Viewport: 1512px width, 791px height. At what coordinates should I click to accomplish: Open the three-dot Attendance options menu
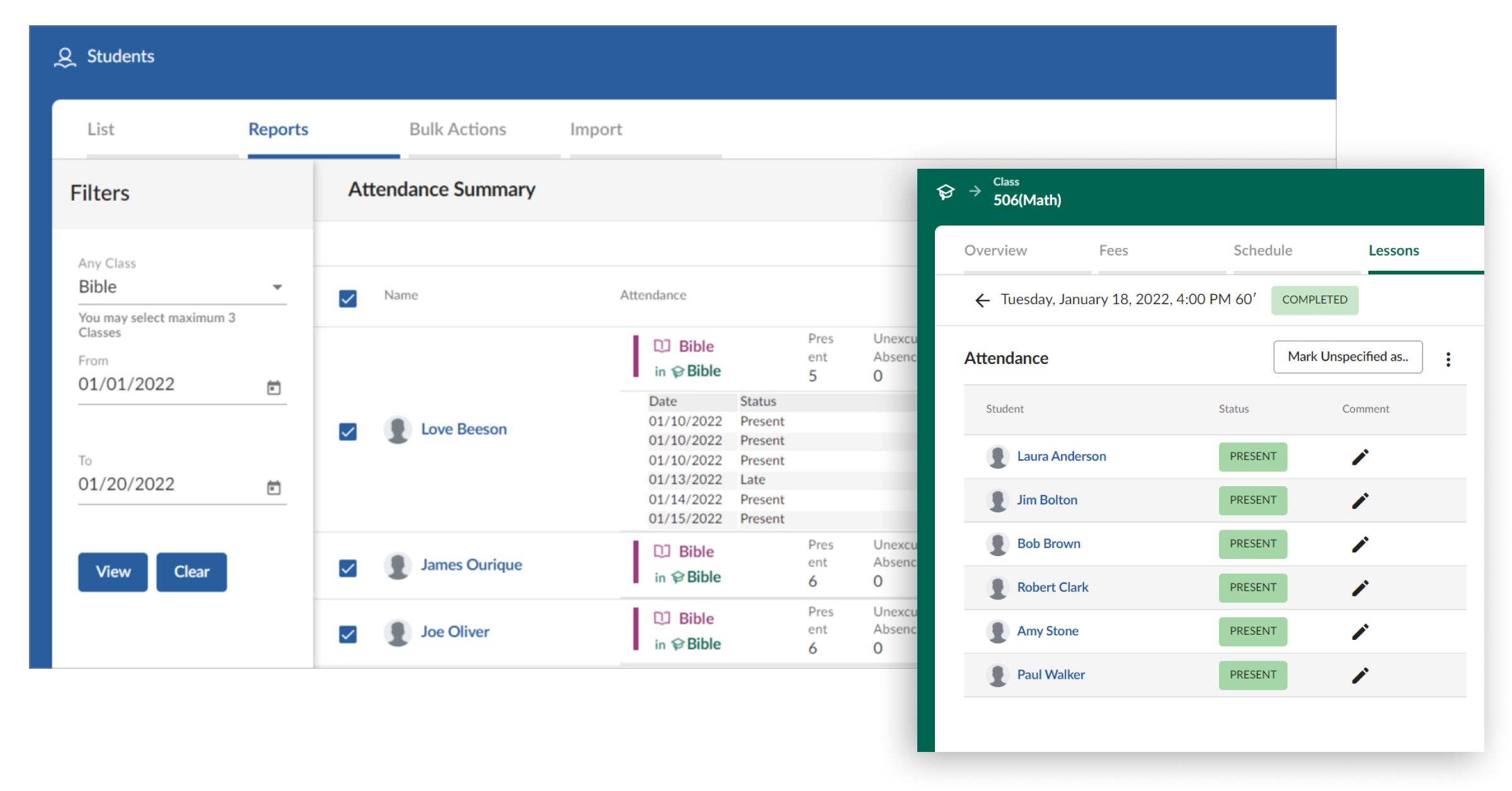(x=1448, y=359)
